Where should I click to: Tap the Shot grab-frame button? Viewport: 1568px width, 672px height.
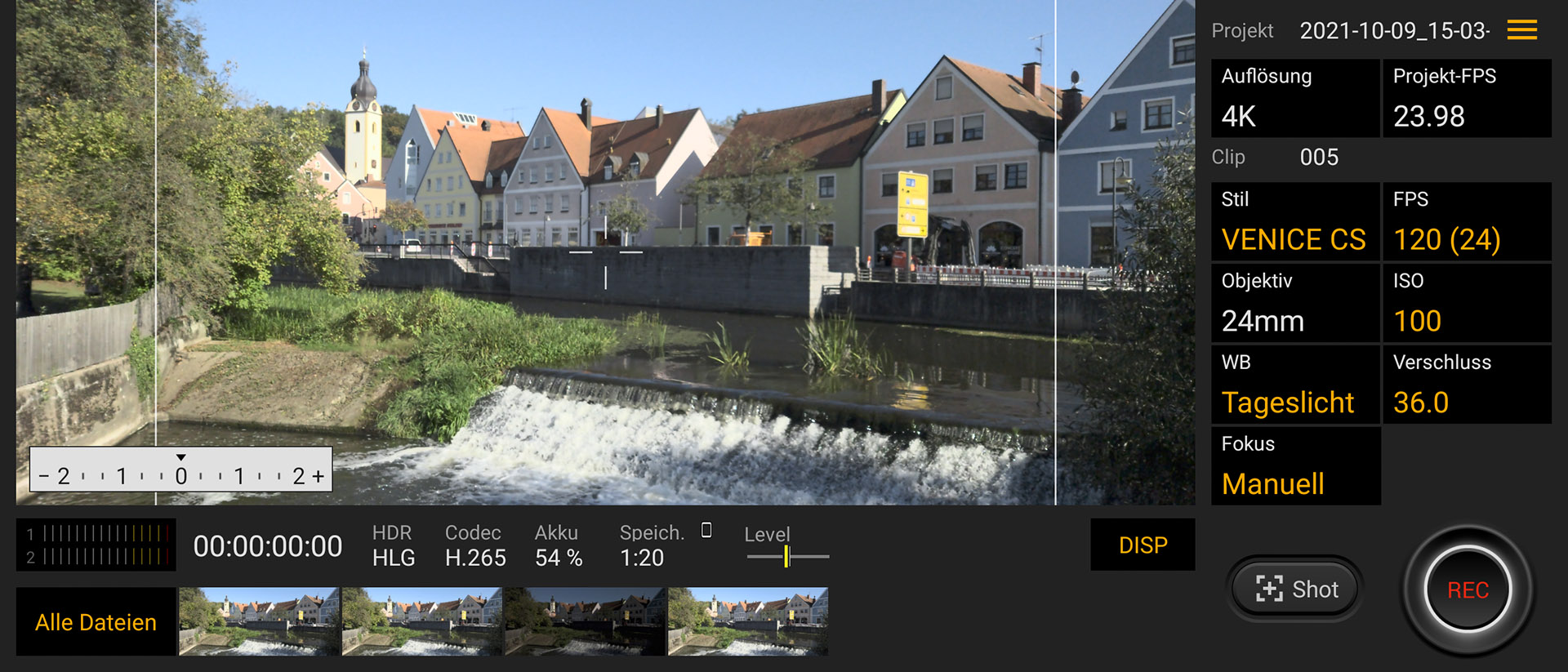(1296, 589)
